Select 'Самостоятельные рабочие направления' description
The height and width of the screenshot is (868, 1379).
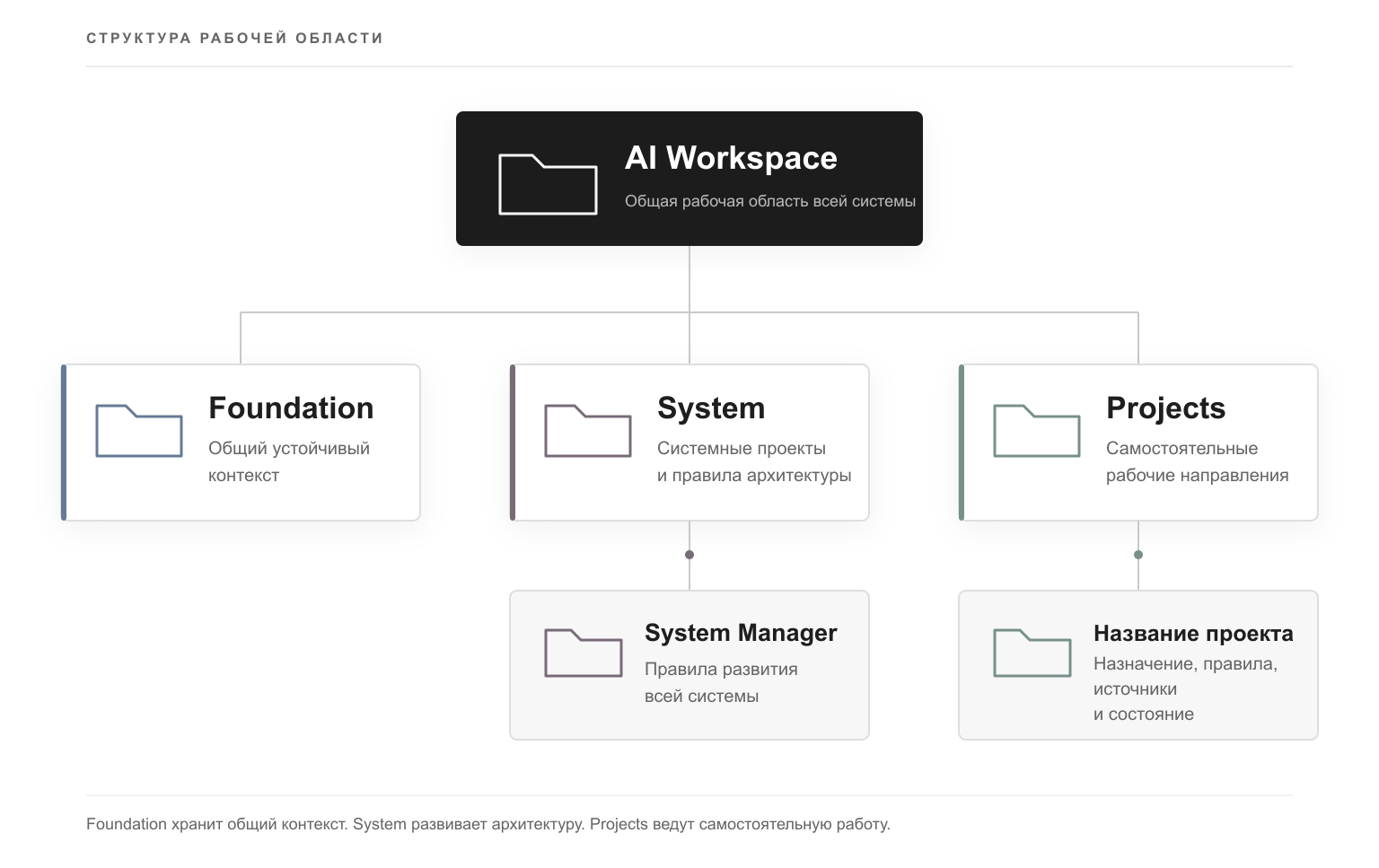(1198, 461)
